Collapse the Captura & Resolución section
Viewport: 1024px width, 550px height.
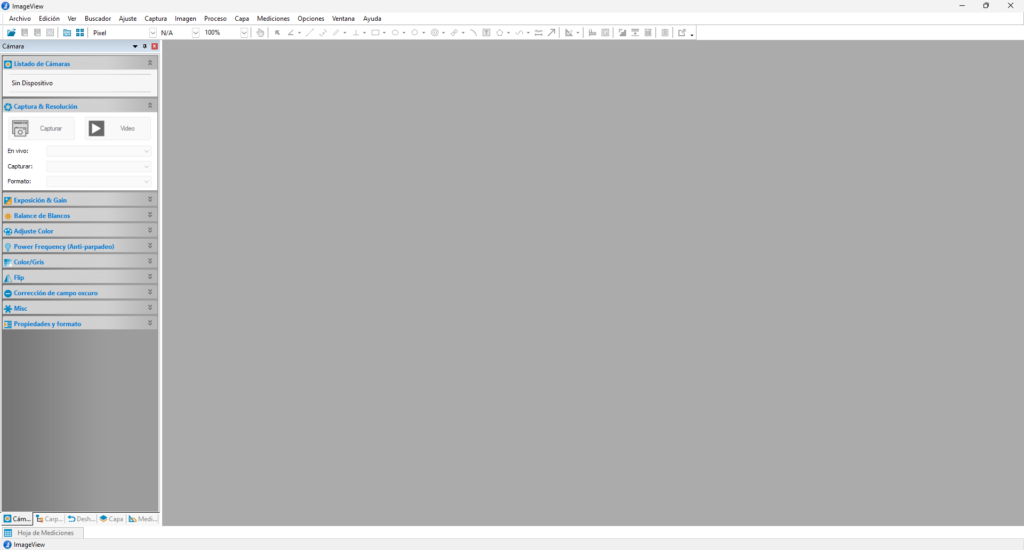(x=150, y=106)
